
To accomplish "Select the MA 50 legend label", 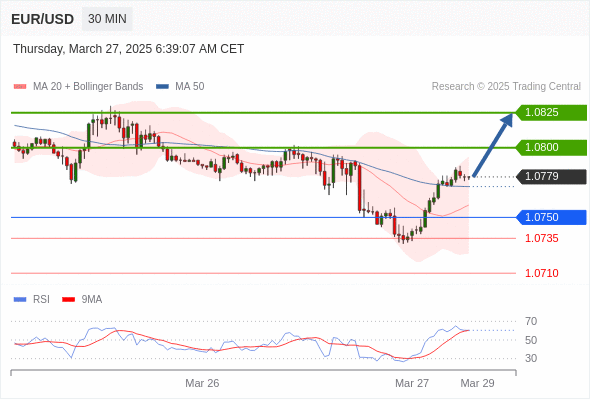I will click(x=190, y=87).
